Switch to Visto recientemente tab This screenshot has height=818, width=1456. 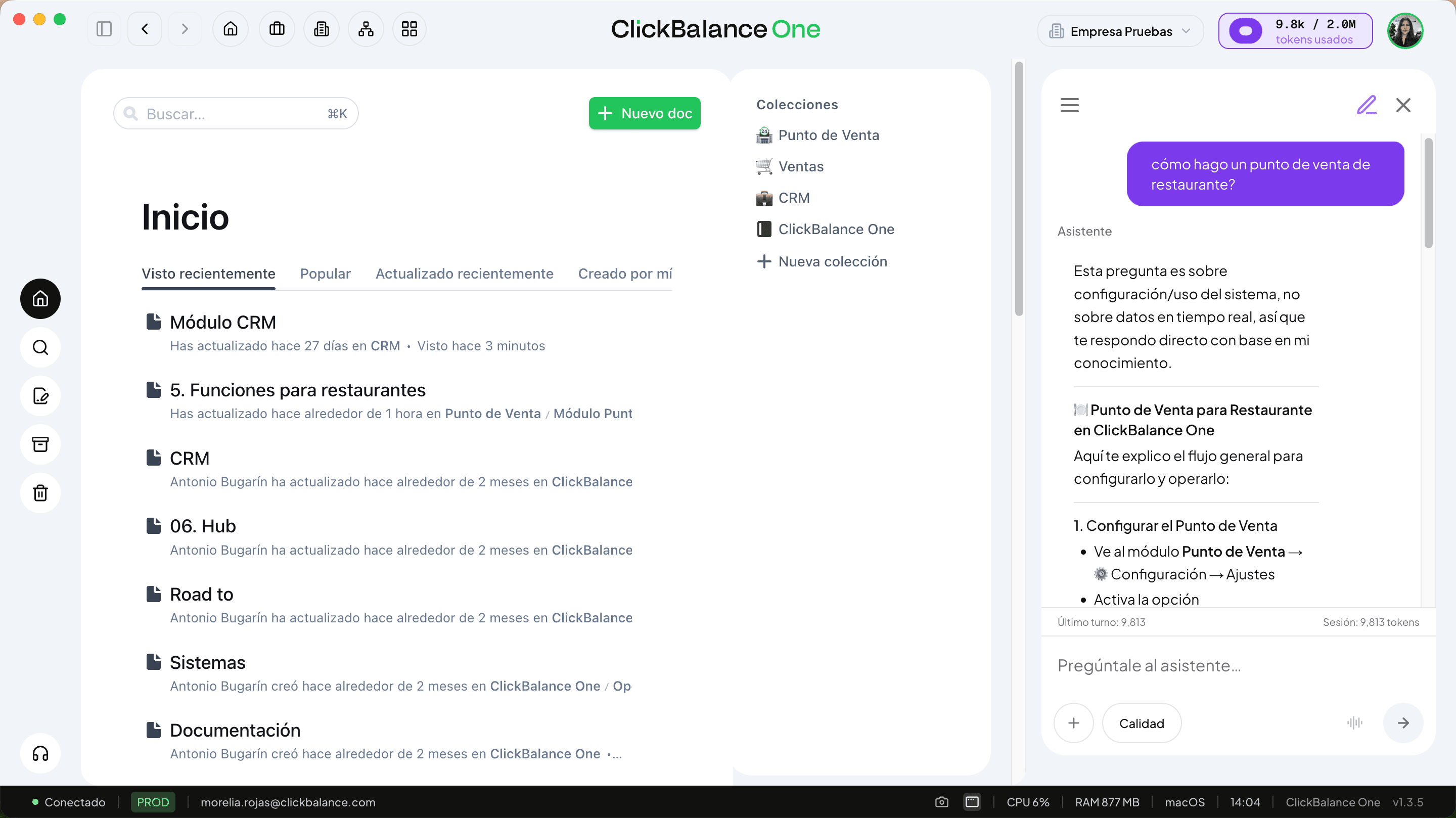209,274
